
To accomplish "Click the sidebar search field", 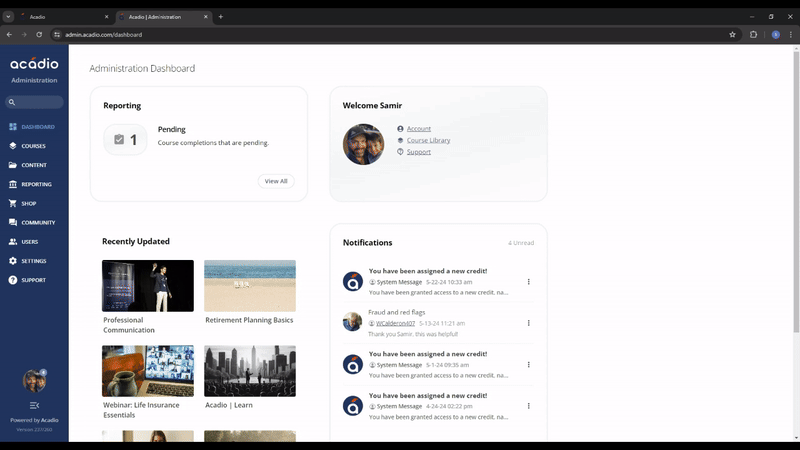I will pyautogui.click(x=34, y=102).
